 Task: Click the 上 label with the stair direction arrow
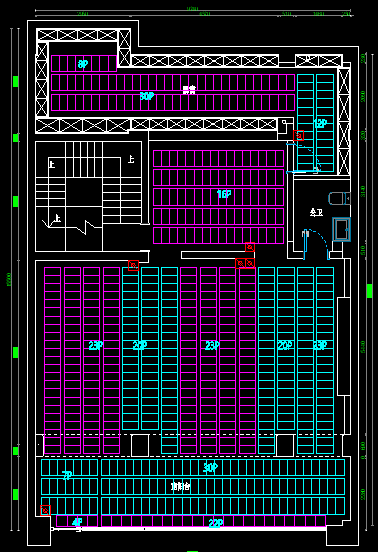(x=57, y=219)
